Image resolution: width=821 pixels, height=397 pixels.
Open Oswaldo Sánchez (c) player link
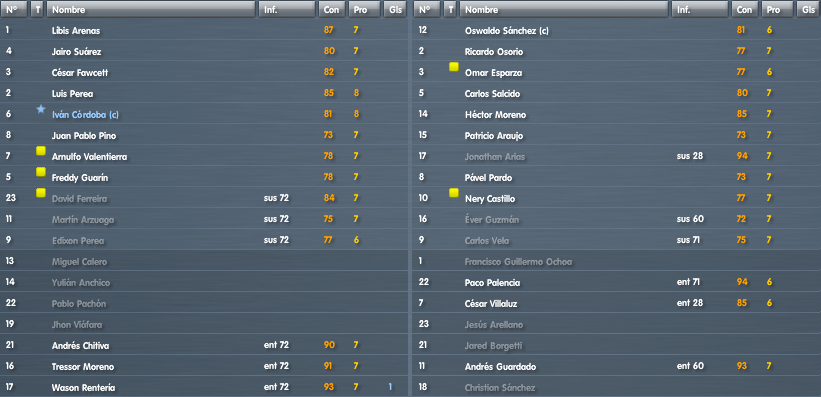[507, 31]
